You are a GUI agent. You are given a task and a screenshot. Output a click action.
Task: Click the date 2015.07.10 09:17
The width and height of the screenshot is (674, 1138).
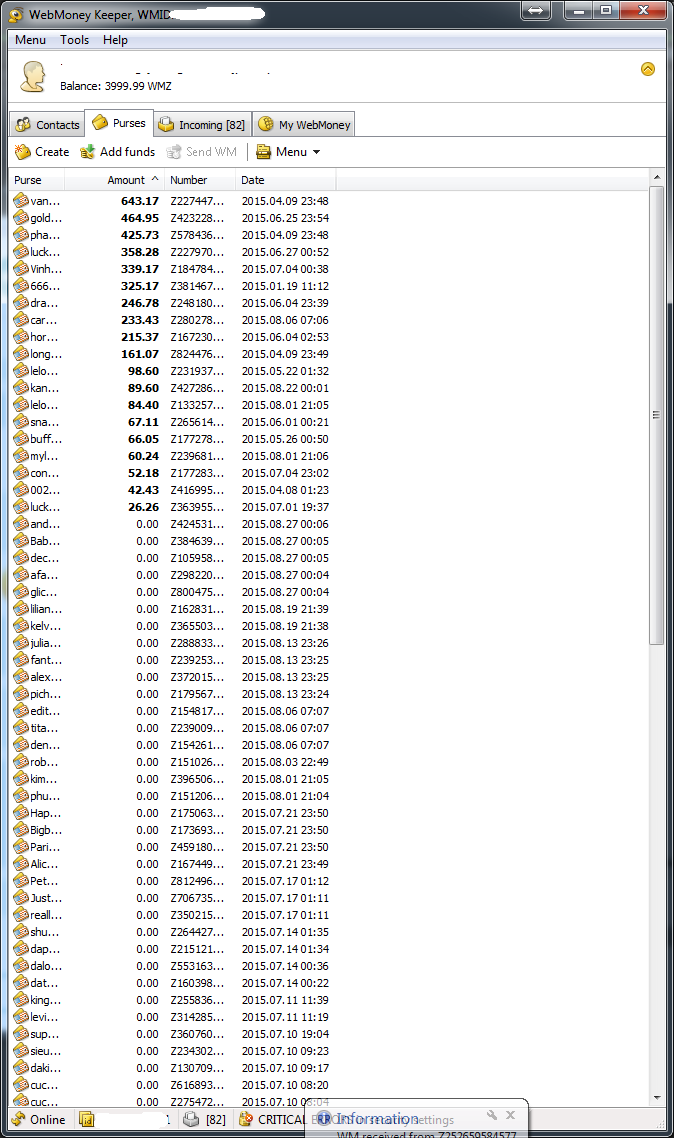(x=285, y=1068)
